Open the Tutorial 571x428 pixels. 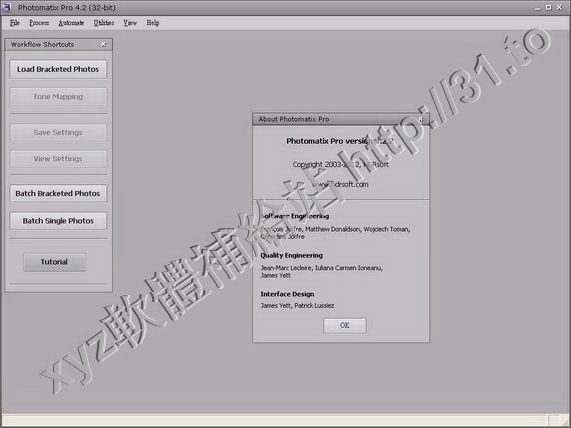(54, 262)
